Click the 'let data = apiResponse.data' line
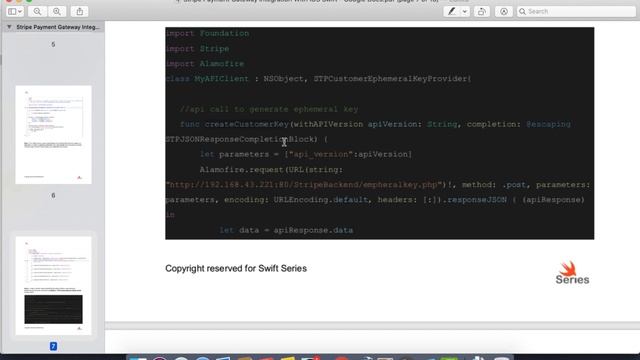640x360 pixels. pyautogui.click(x=286, y=230)
